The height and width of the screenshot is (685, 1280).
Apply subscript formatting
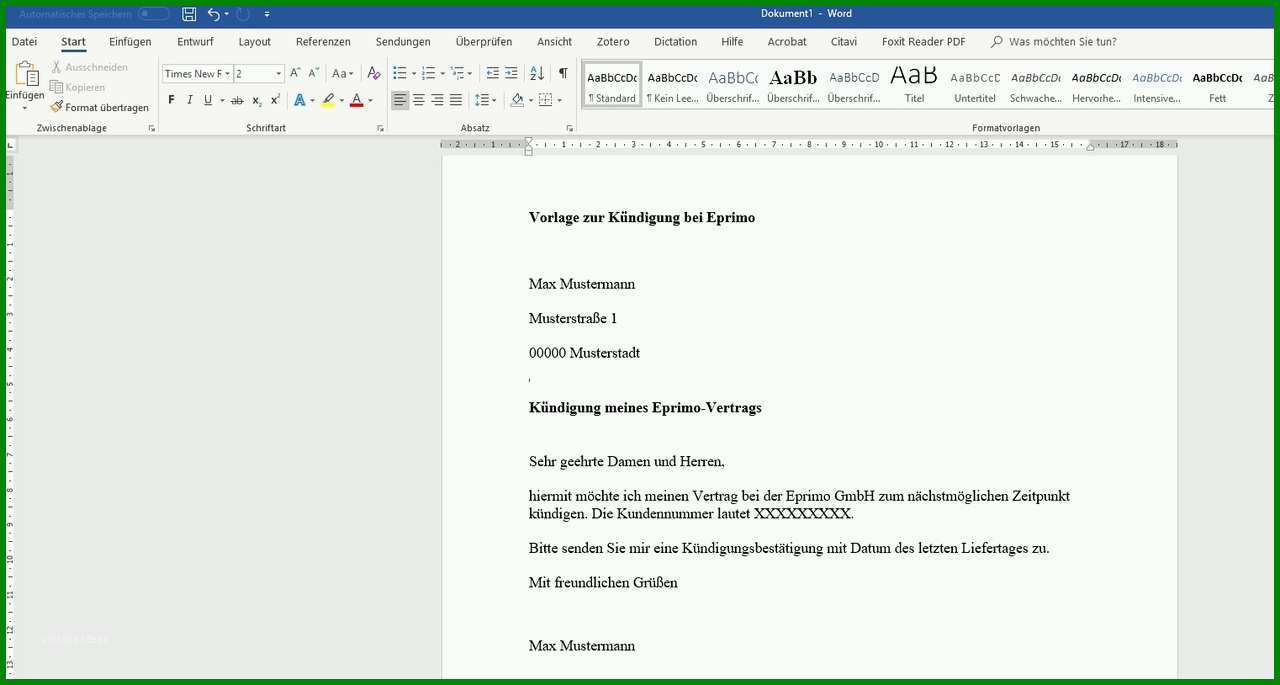pyautogui.click(x=256, y=100)
